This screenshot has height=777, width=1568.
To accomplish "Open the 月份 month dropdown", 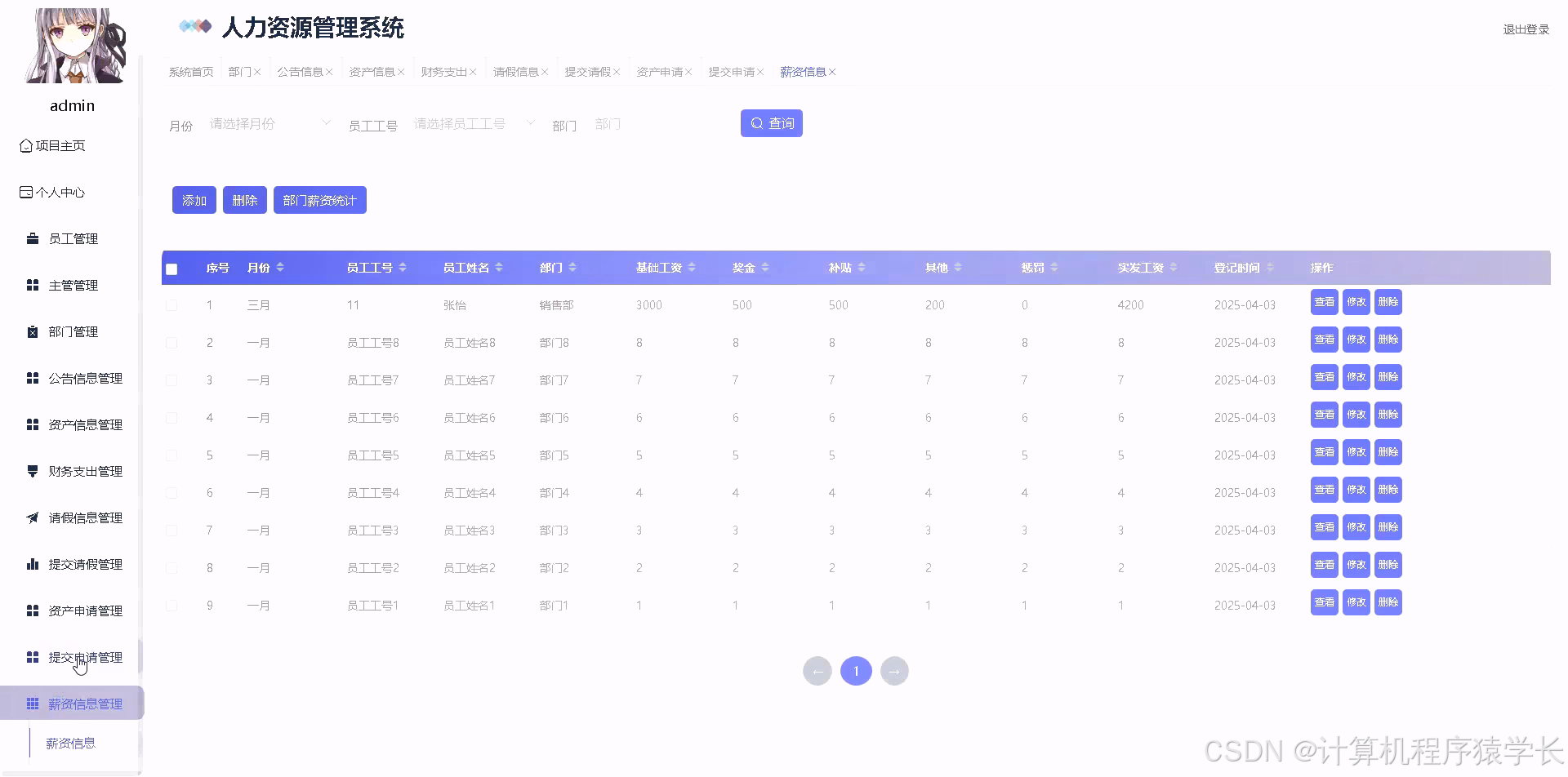I will (x=268, y=122).
